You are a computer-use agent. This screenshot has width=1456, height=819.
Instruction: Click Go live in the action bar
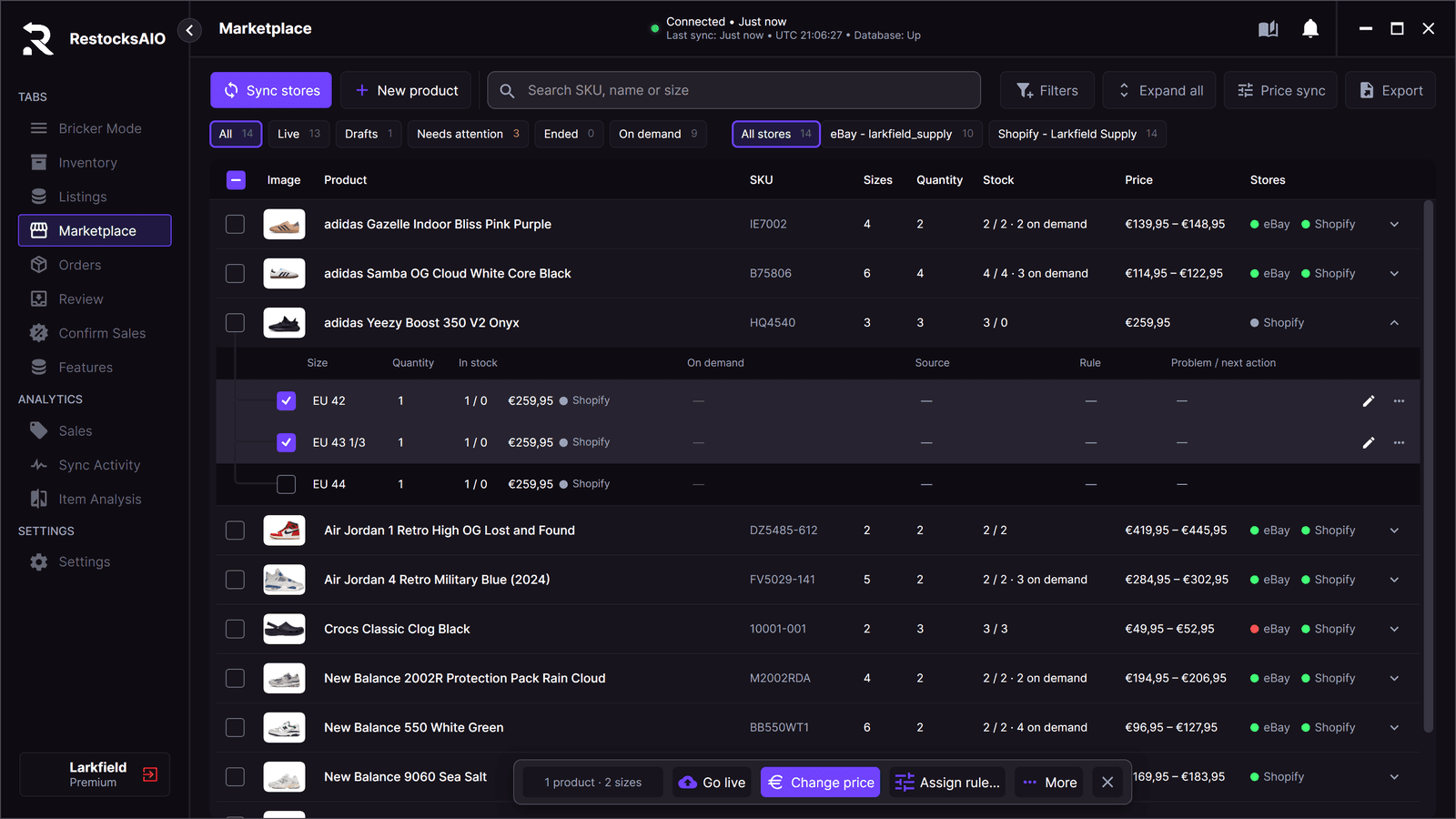713,783
